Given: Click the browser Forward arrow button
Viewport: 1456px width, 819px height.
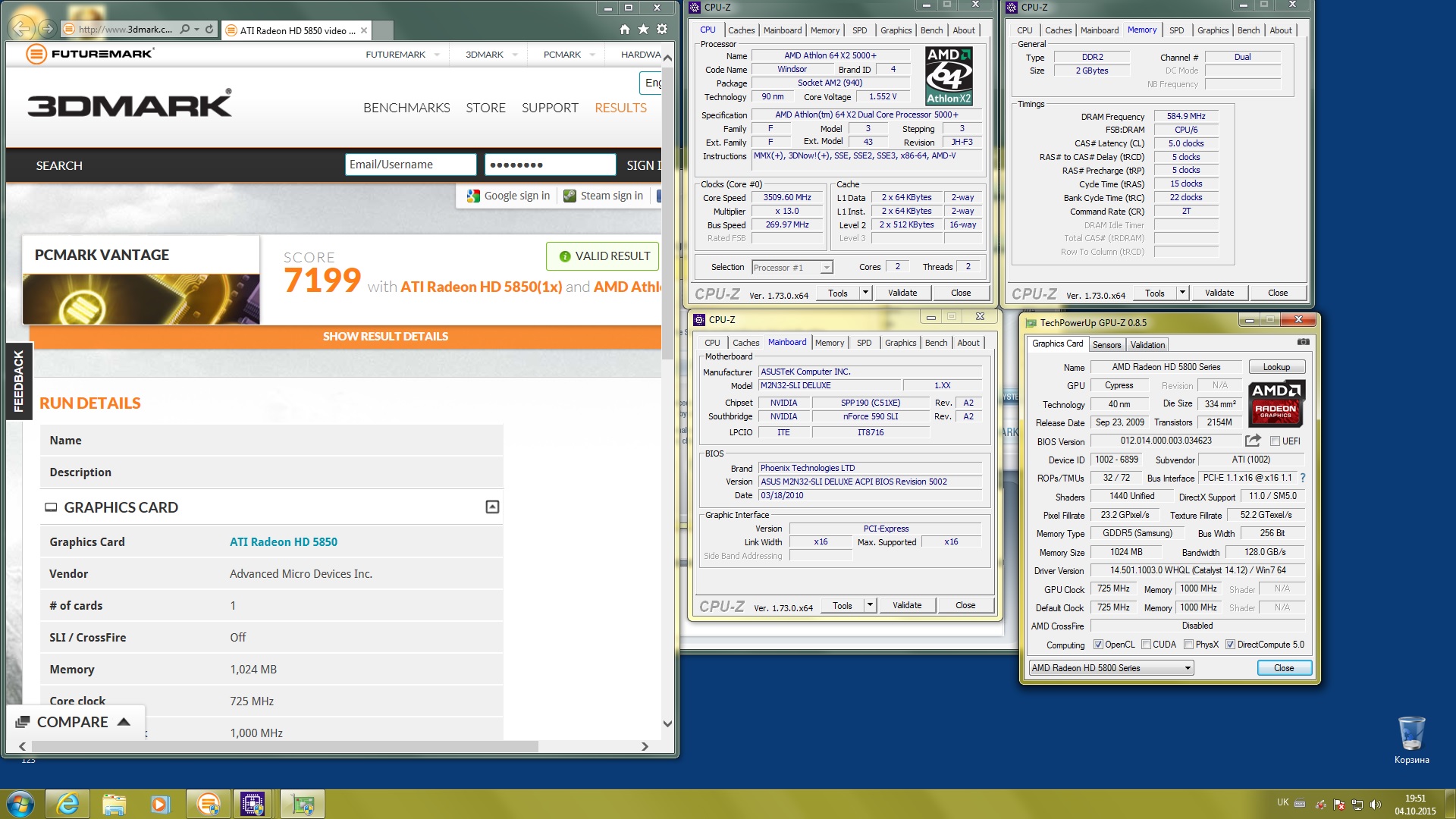Looking at the screenshot, I should click(x=48, y=29).
